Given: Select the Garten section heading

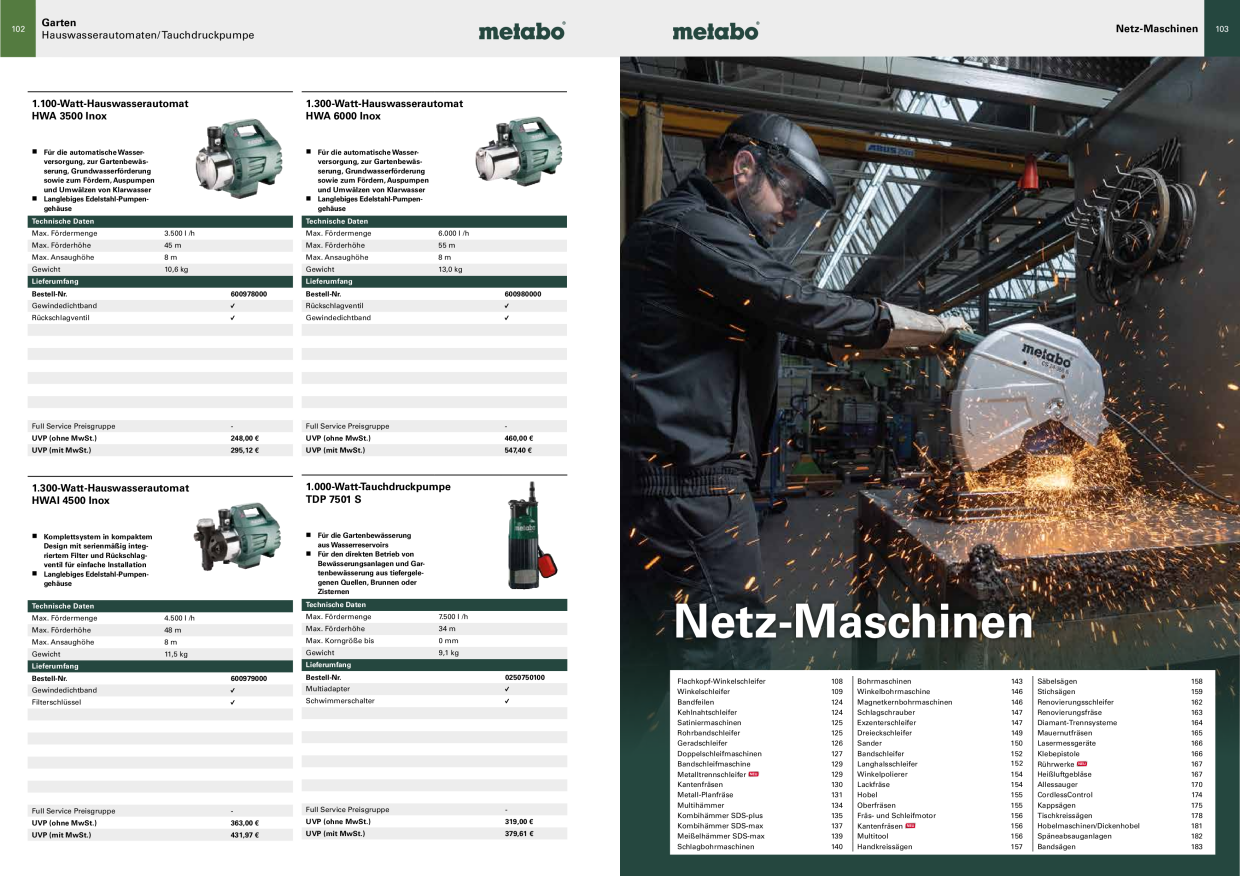Looking at the screenshot, I should pos(59,22).
